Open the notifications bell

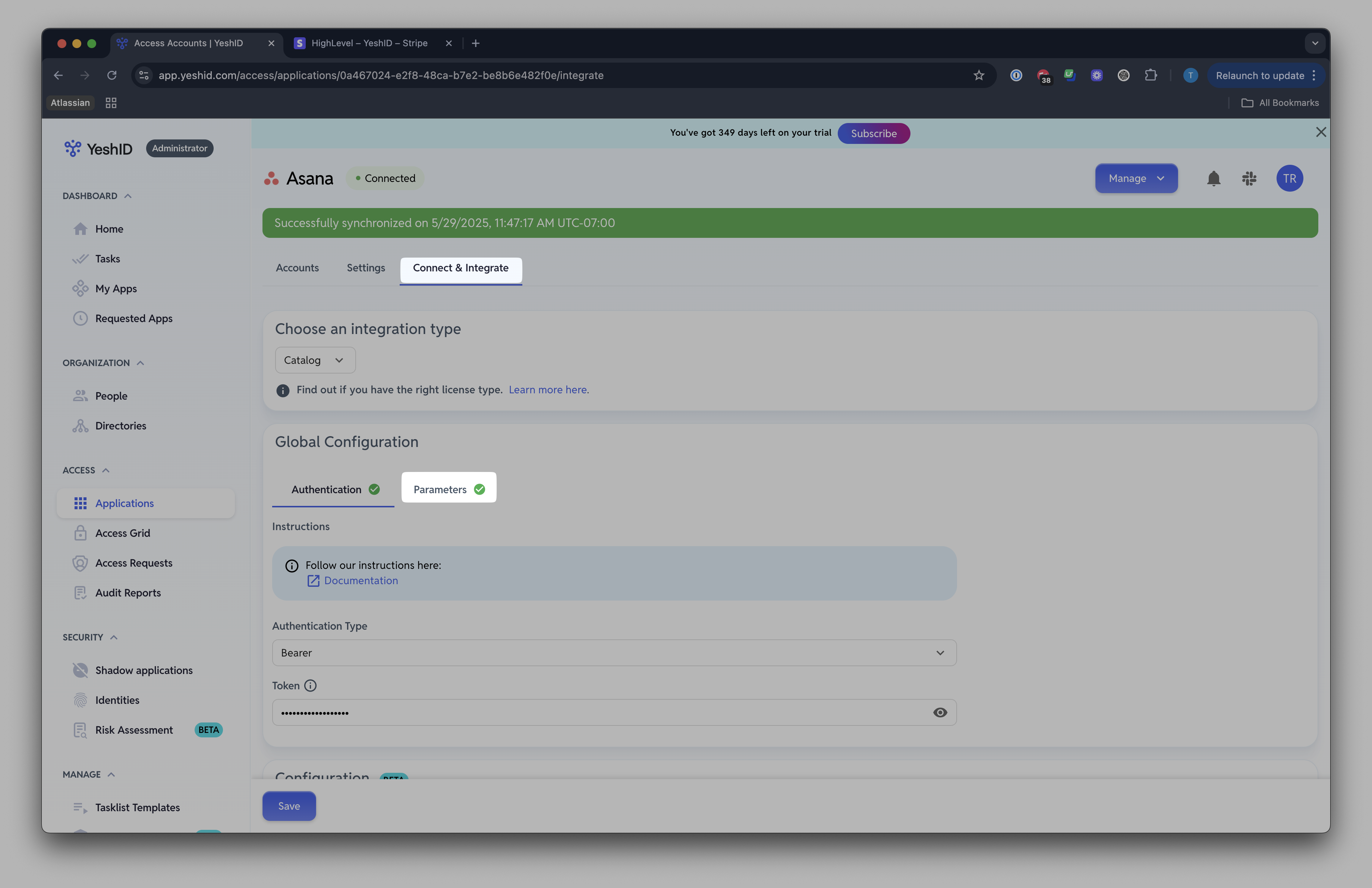[x=1214, y=179]
